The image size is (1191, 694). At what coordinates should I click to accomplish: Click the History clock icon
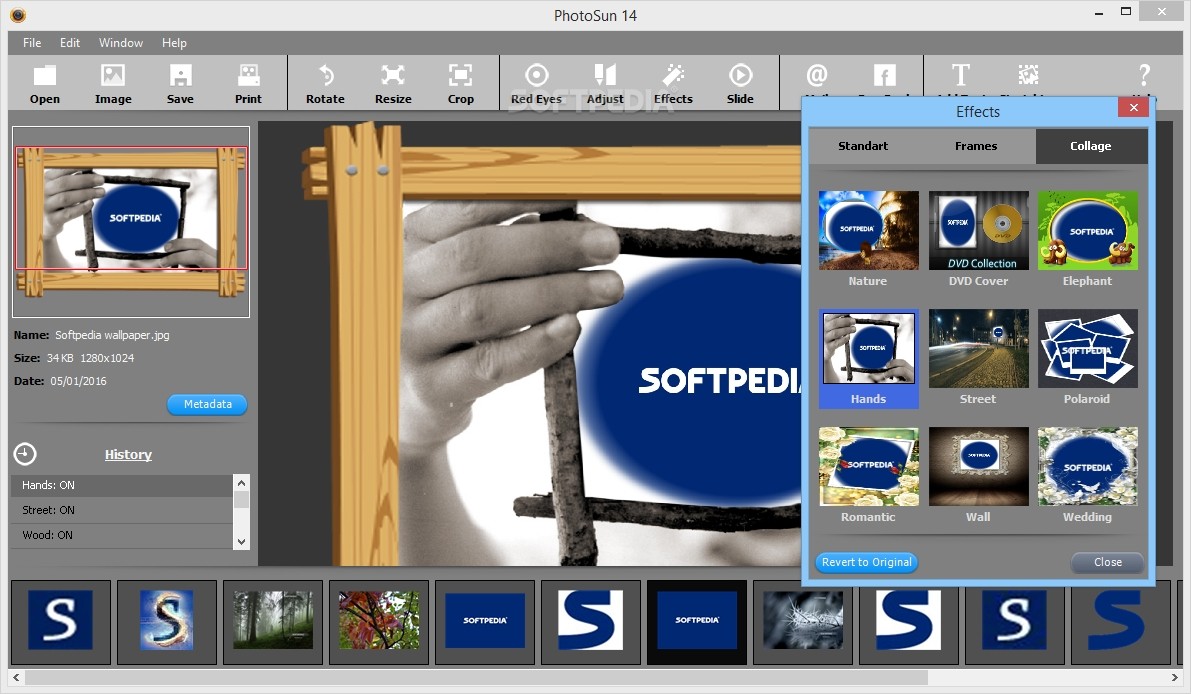click(x=25, y=454)
